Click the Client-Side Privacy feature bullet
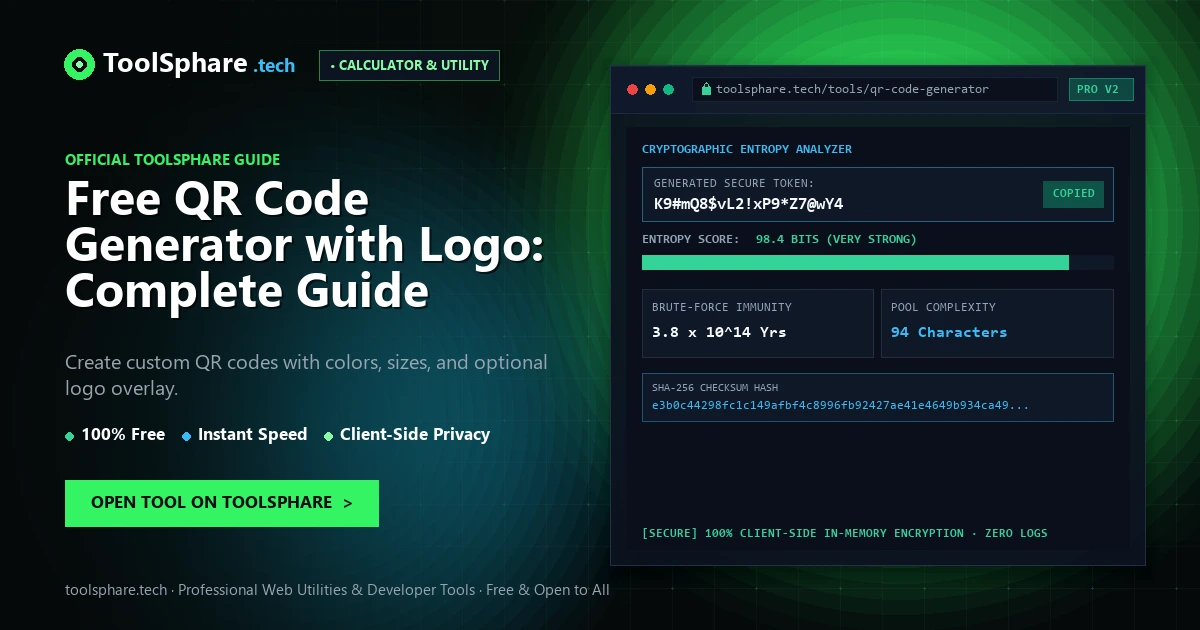 coord(407,435)
